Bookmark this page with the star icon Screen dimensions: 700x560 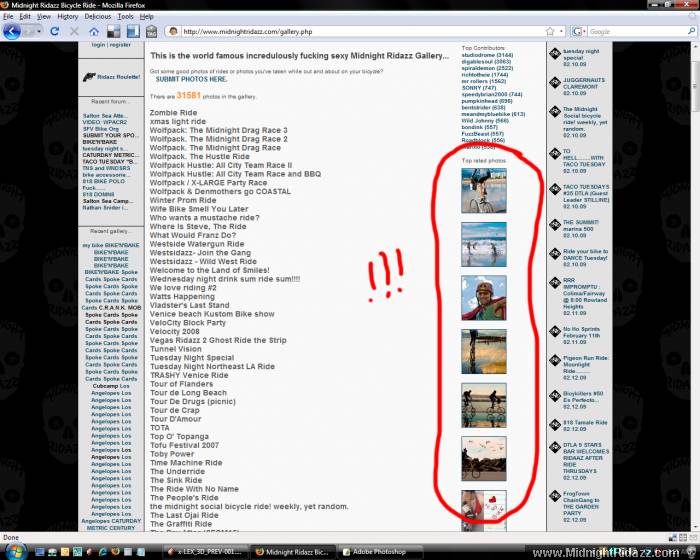[550, 32]
